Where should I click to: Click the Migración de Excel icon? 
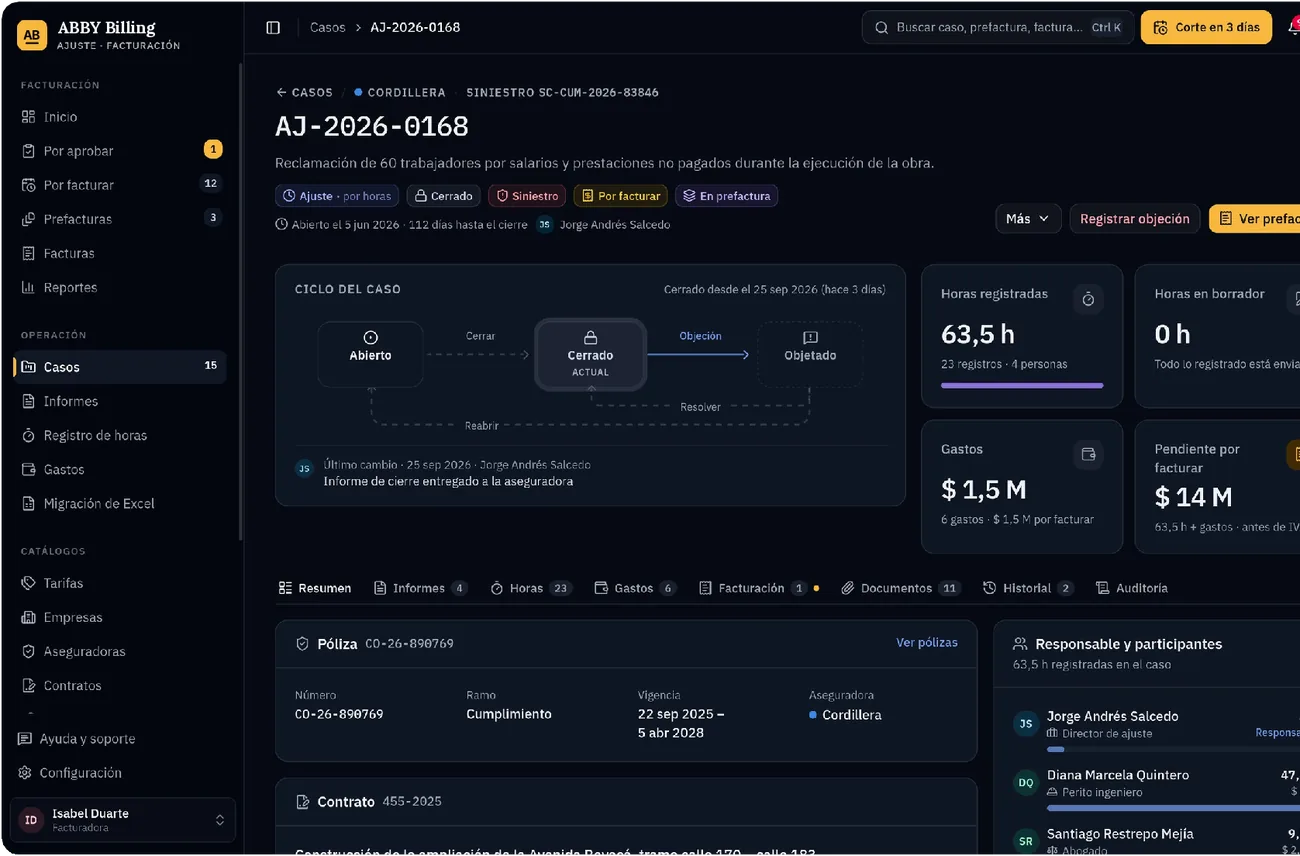point(28,503)
